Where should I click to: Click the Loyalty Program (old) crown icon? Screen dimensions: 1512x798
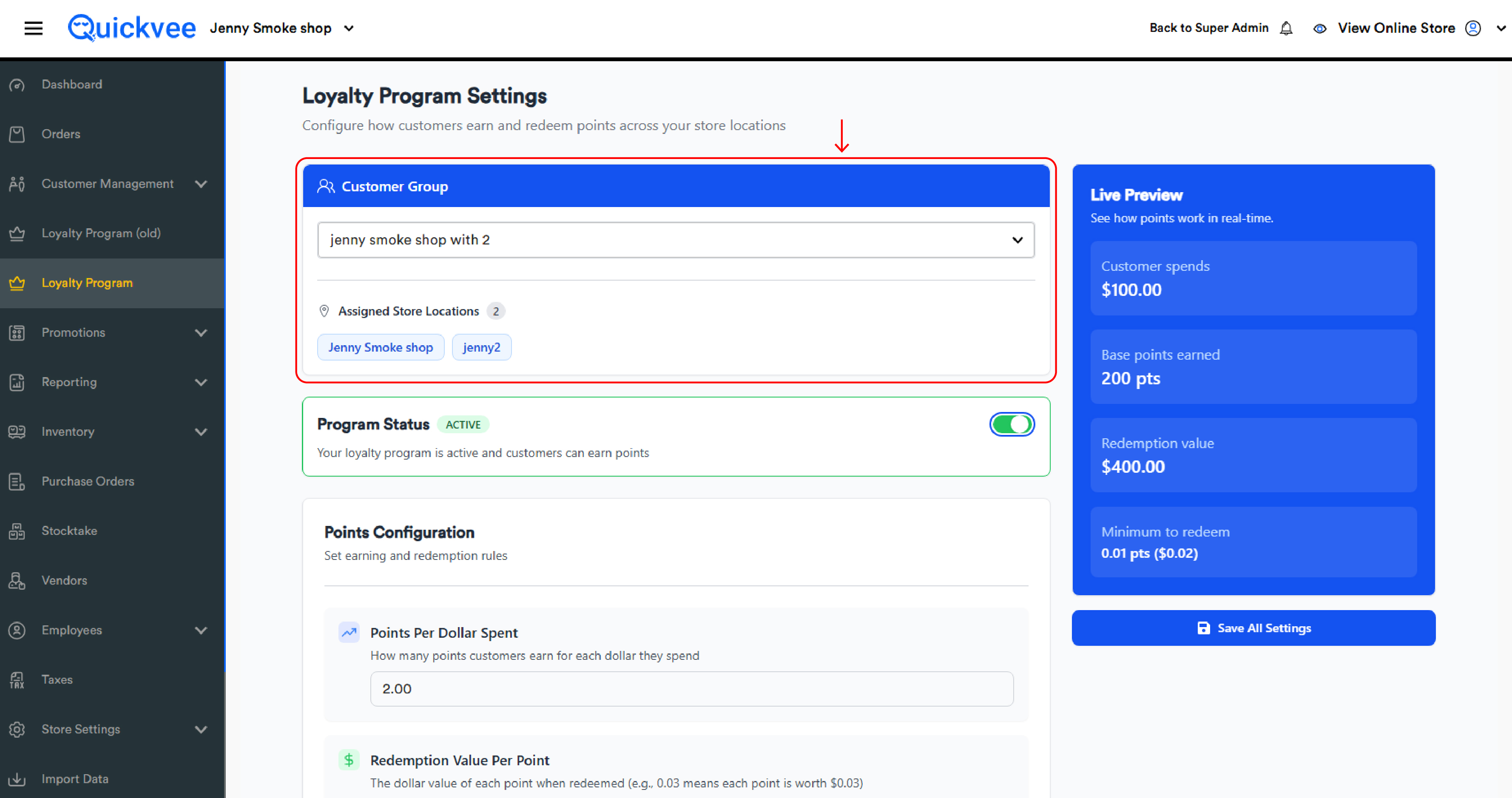point(17,233)
